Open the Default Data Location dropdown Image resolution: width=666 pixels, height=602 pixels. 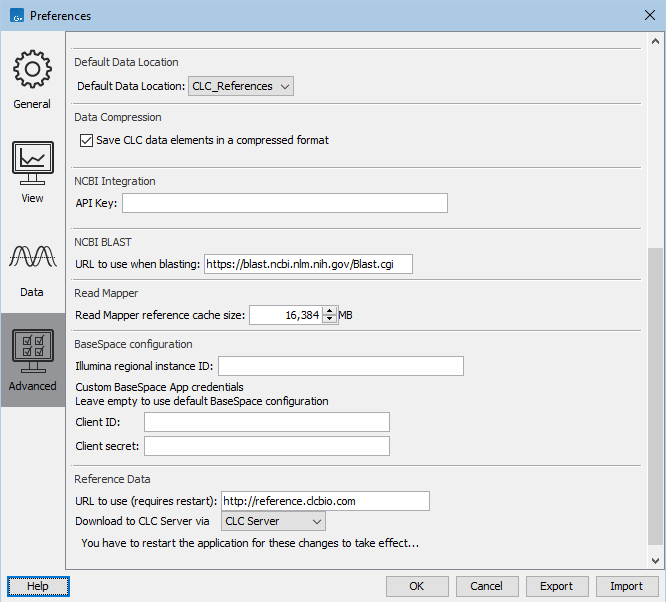(241, 87)
